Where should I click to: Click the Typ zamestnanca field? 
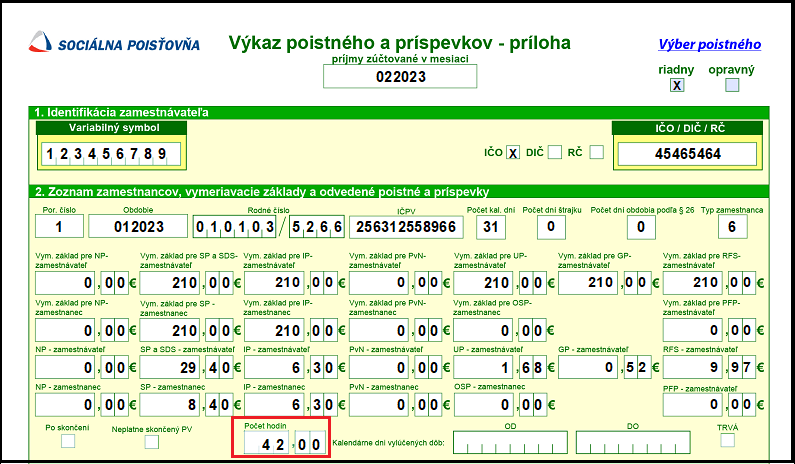tap(732, 227)
